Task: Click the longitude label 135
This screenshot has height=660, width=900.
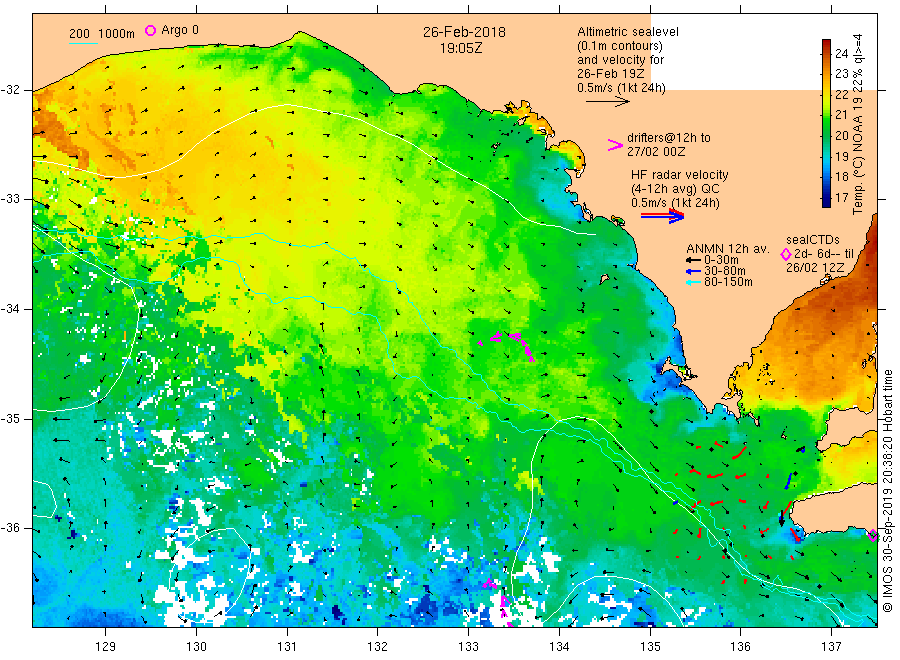Action: [x=650, y=647]
